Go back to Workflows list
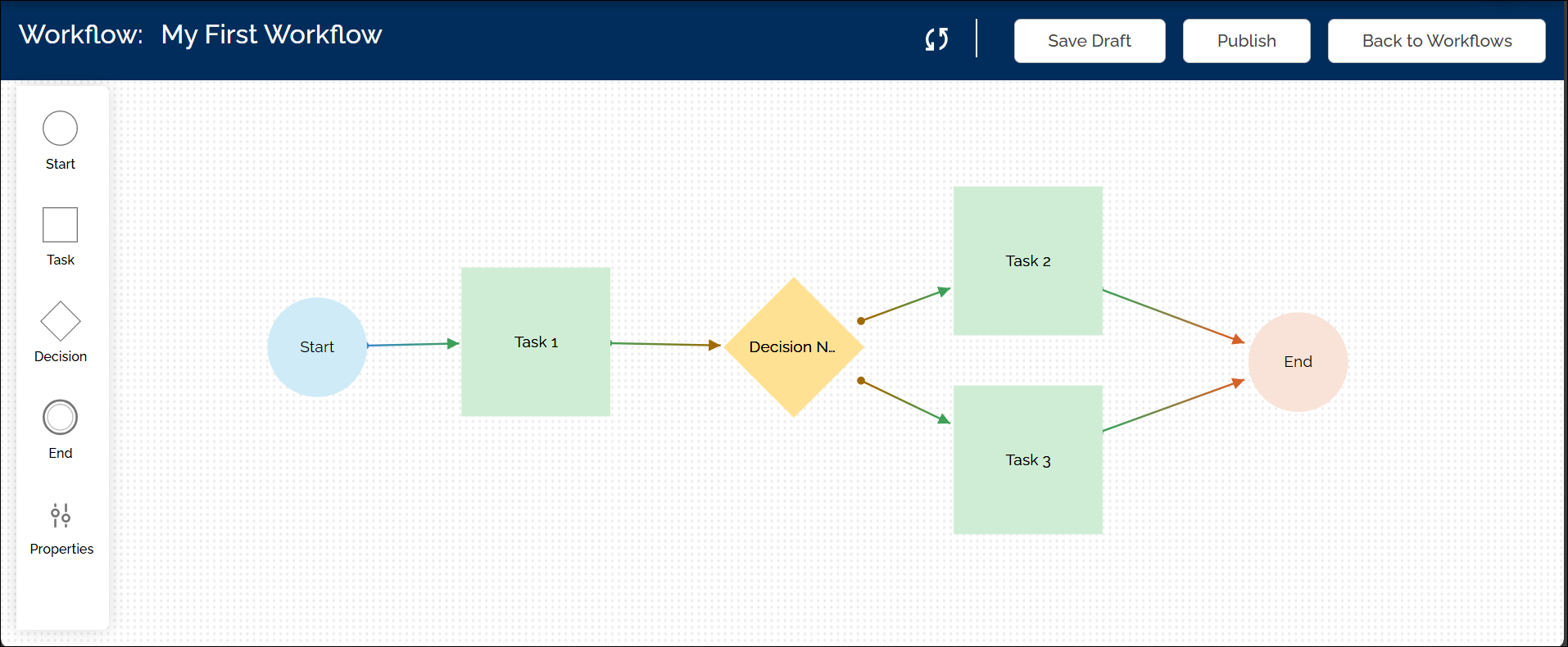The height and width of the screenshot is (647, 1568). [x=1436, y=41]
